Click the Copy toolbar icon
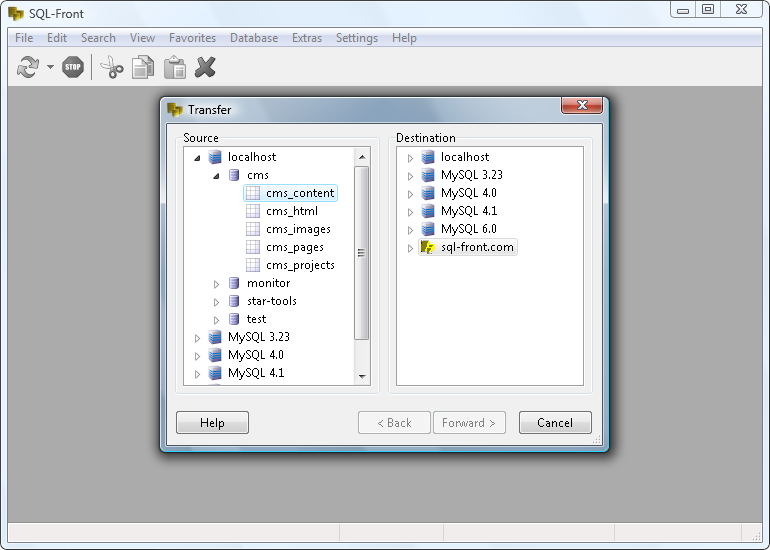 click(x=143, y=67)
